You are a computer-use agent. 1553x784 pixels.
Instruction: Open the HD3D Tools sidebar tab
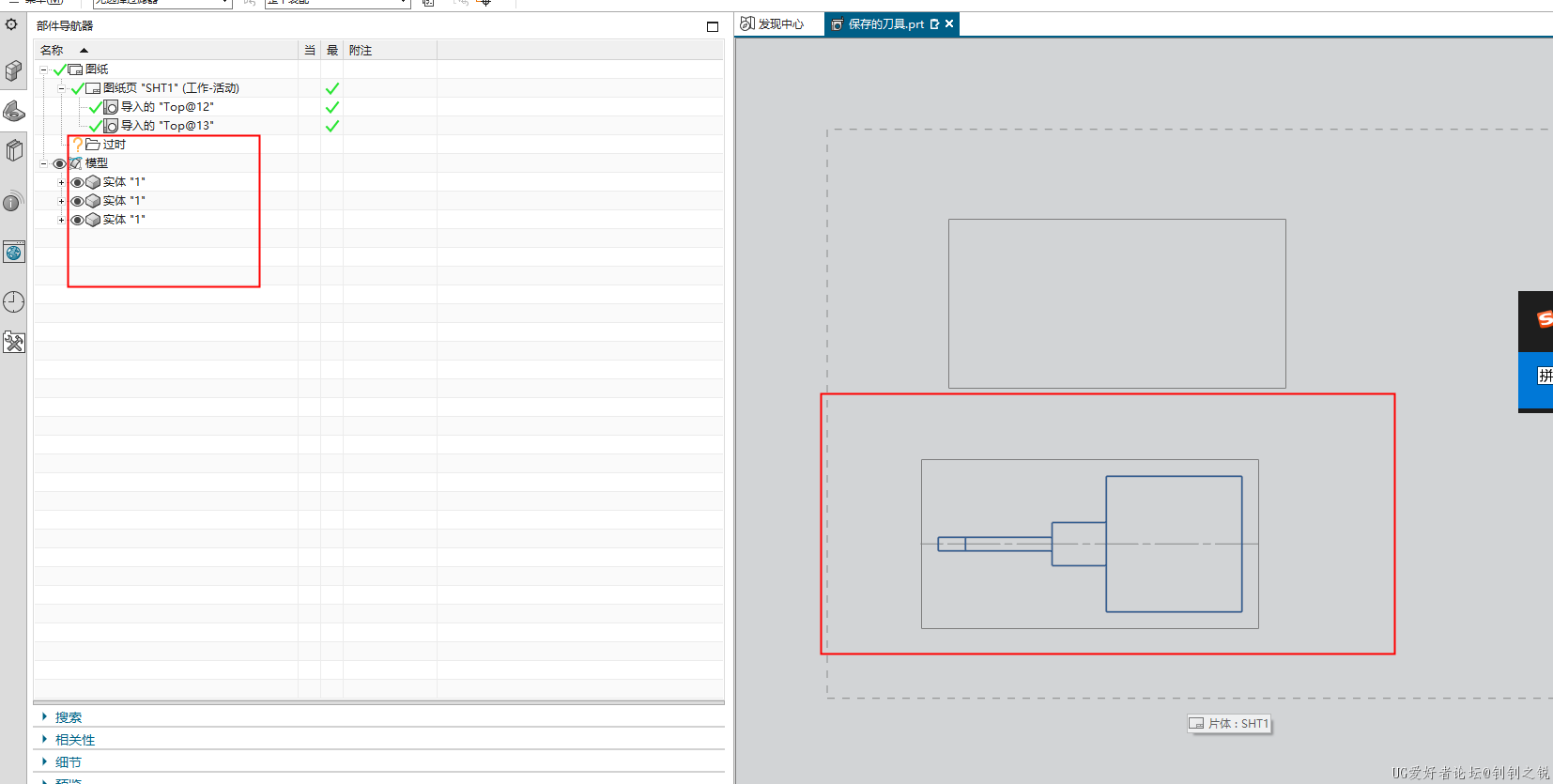[13, 201]
